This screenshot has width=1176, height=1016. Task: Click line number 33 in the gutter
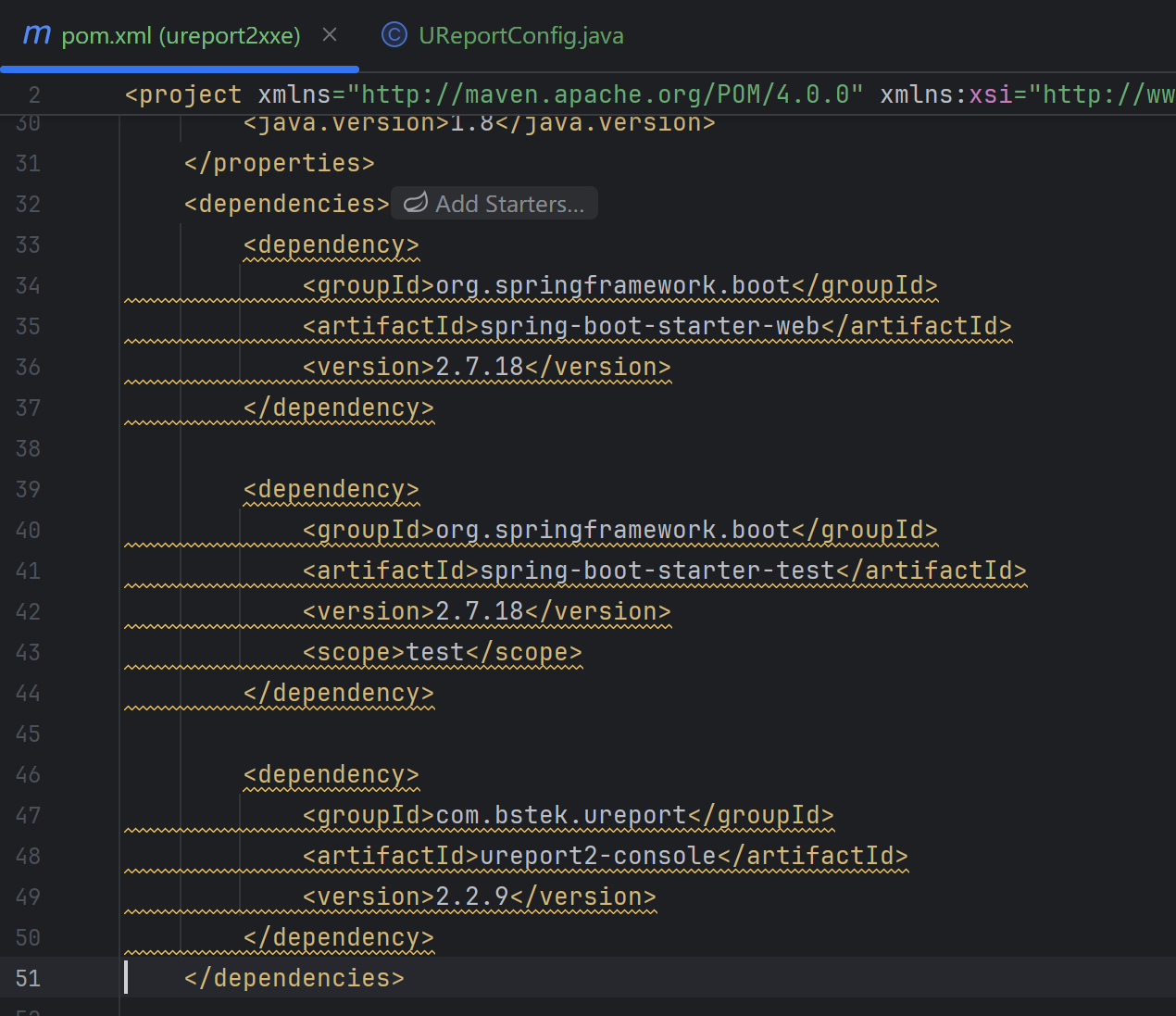pos(28,245)
